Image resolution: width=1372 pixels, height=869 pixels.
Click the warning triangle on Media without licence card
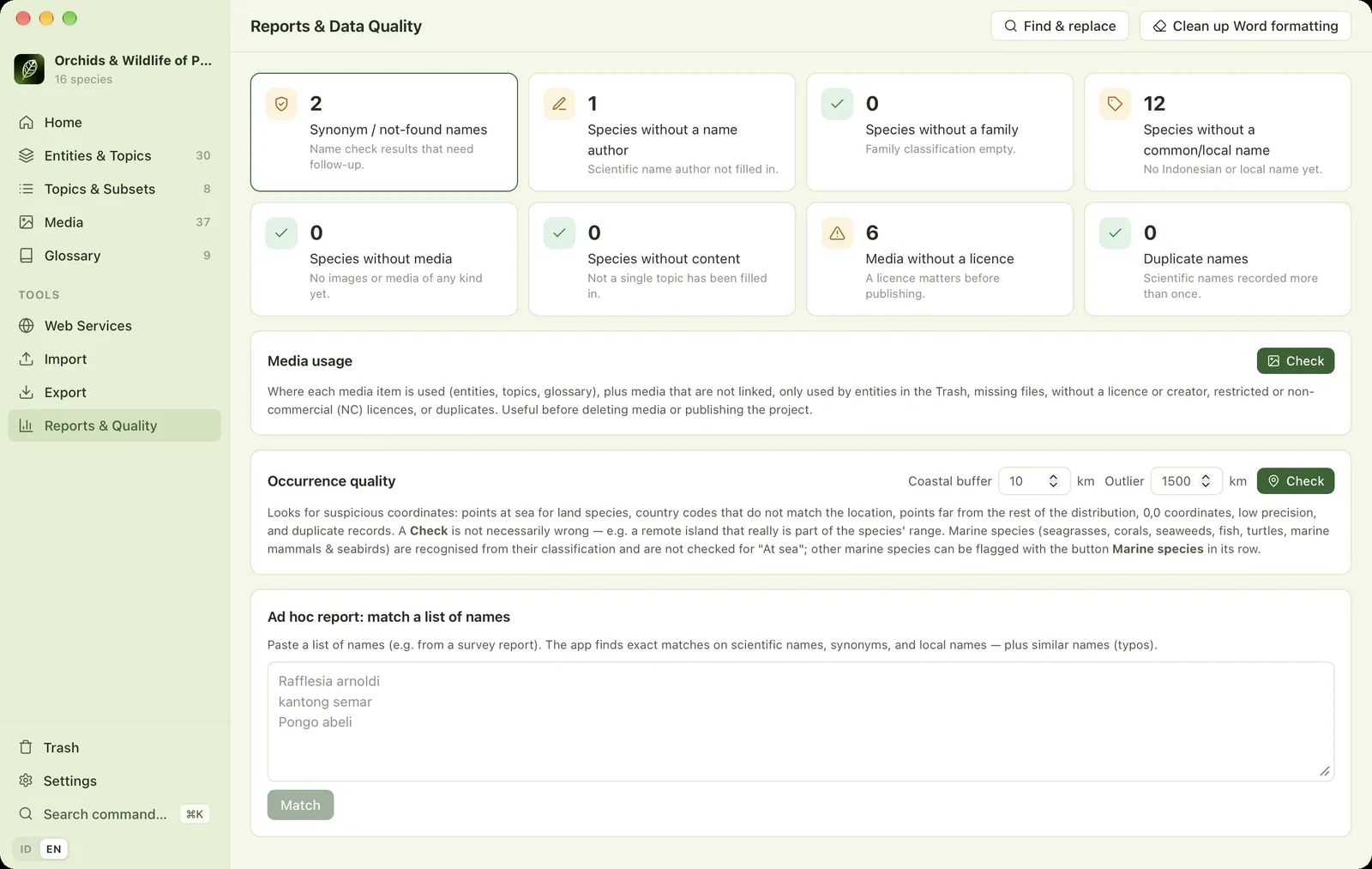pos(837,233)
